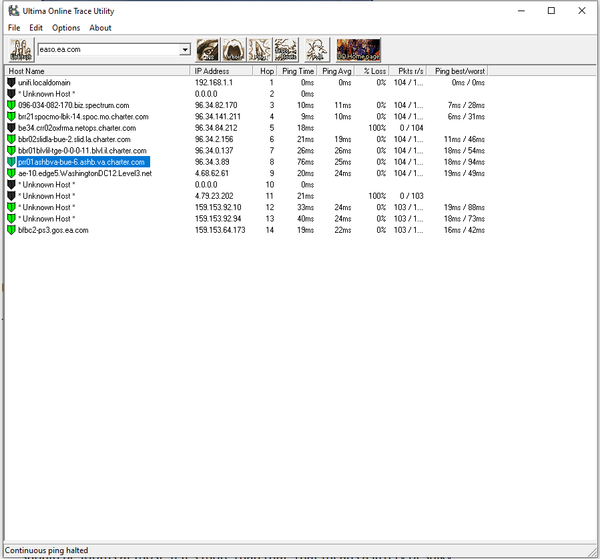Screen dimensions: 600x559
Task: Click IP address 4.79.23.202
Action: pos(214,196)
